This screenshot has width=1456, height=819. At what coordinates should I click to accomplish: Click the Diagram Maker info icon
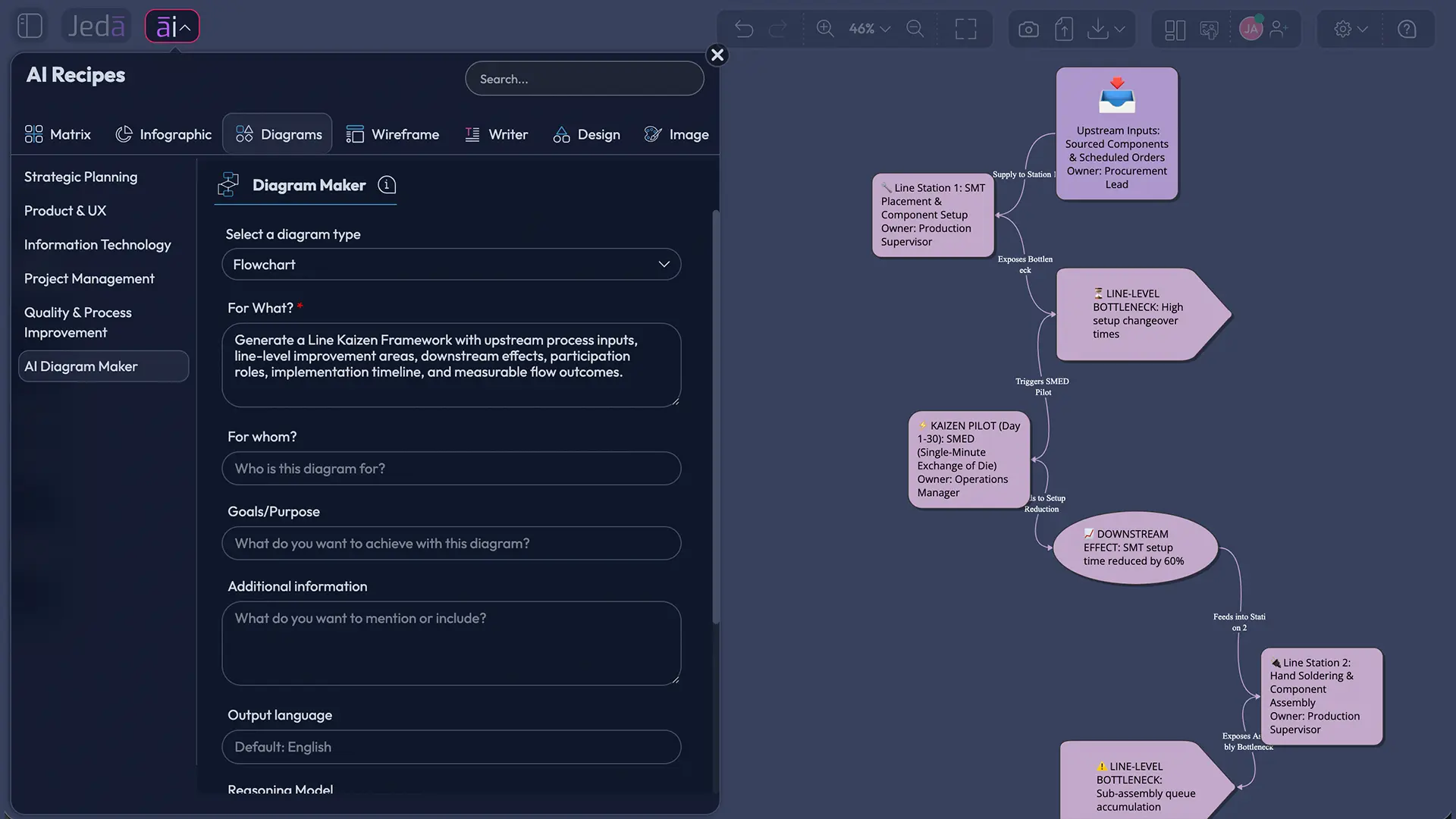(x=387, y=185)
